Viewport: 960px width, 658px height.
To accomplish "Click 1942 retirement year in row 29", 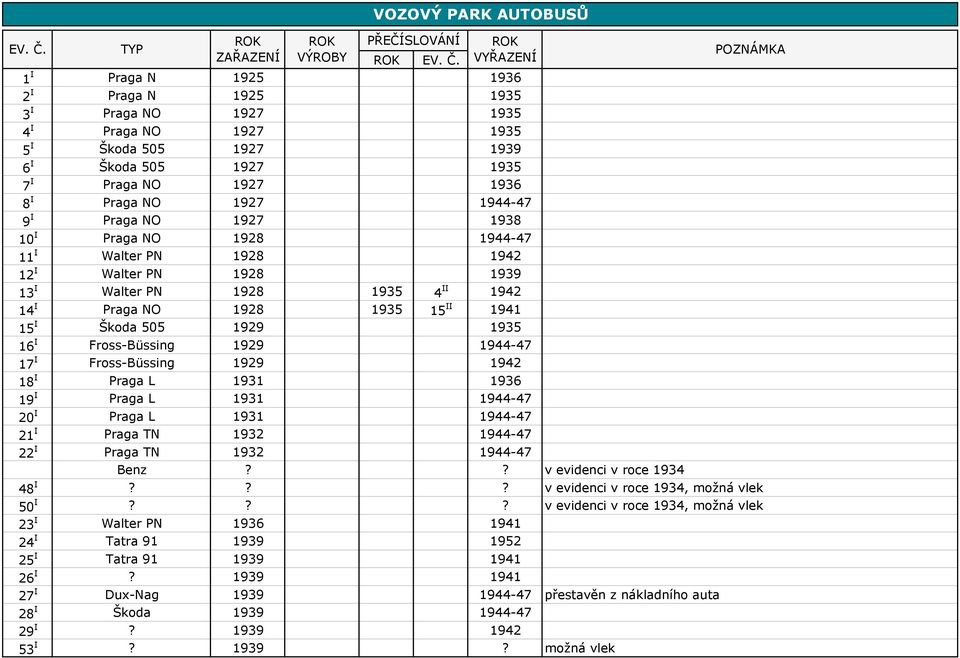I will pyautogui.click(x=505, y=630).
